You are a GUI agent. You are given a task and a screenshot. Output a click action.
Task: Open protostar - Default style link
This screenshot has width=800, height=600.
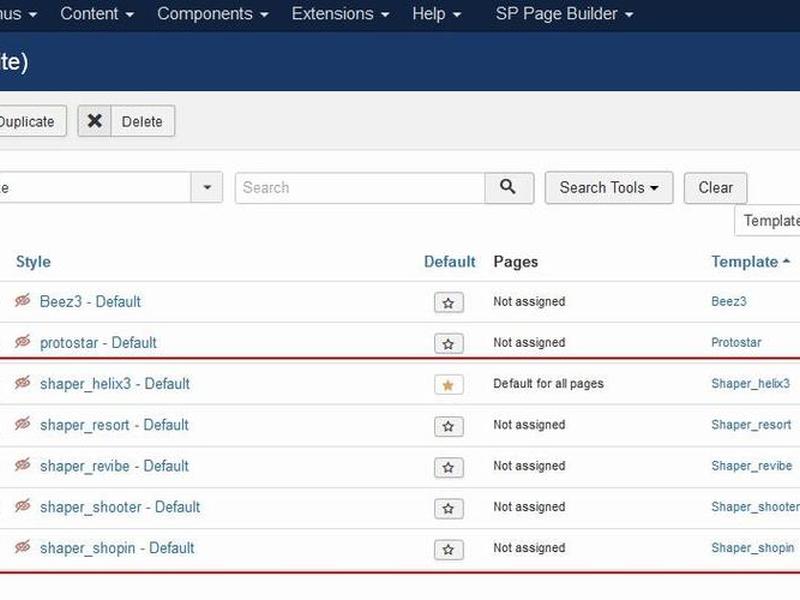pyautogui.click(x=98, y=342)
